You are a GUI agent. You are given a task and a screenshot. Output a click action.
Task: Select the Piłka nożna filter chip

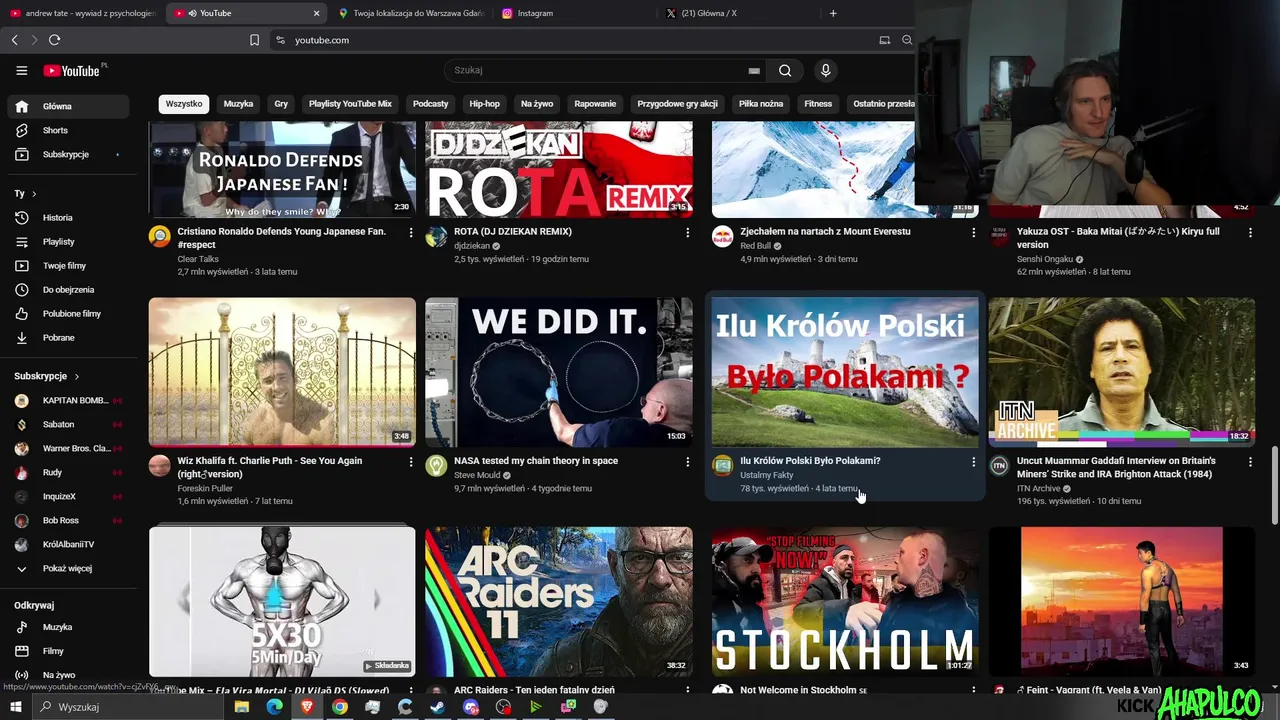[x=761, y=104]
